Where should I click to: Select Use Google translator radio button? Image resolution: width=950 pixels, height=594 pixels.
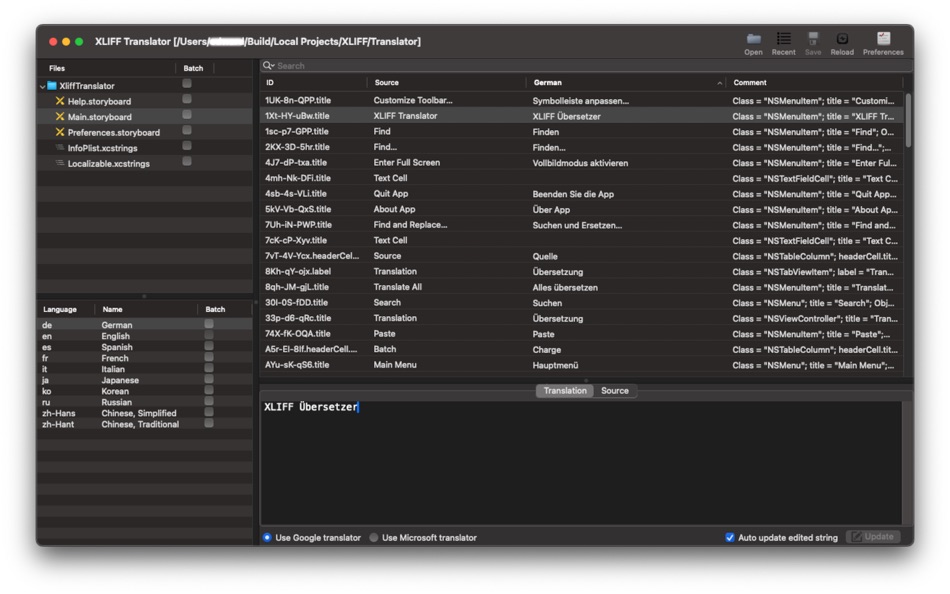click(x=267, y=538)
